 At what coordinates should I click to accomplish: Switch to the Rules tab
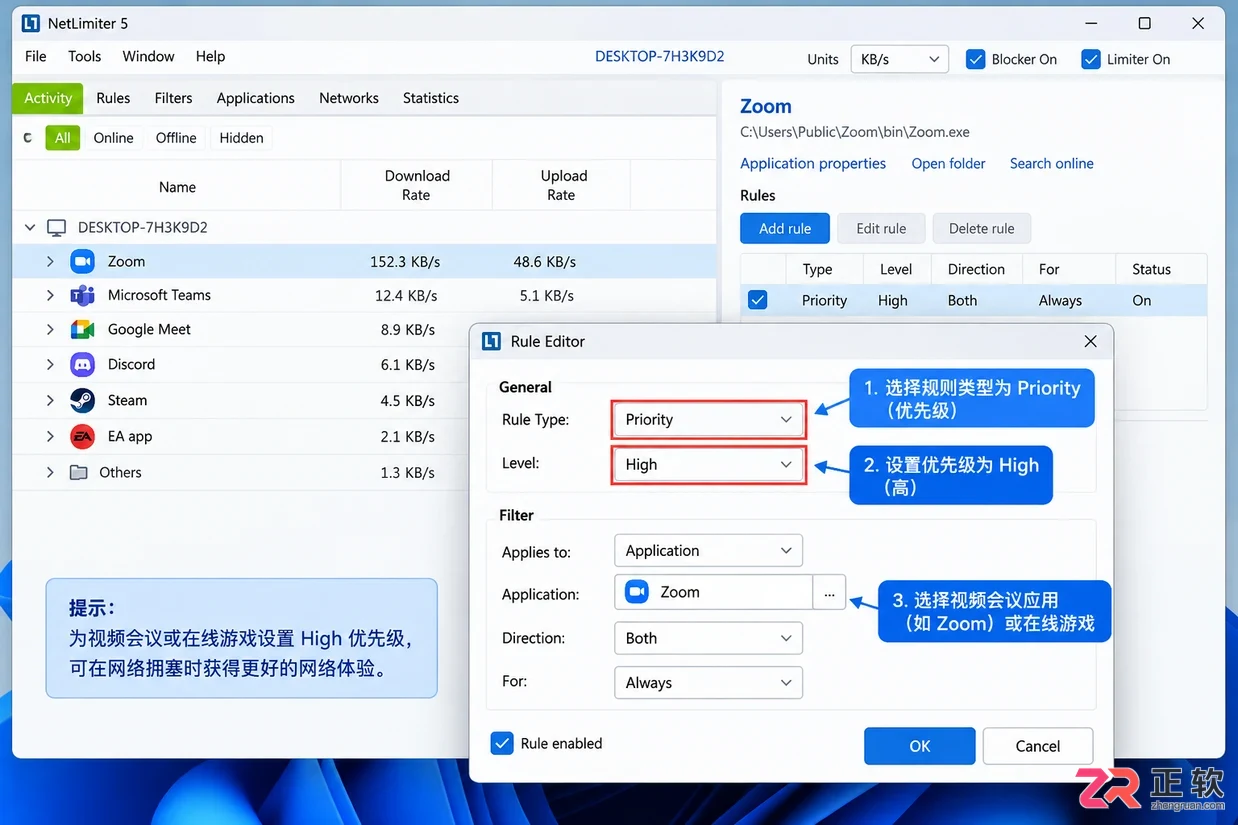point(113,98)
